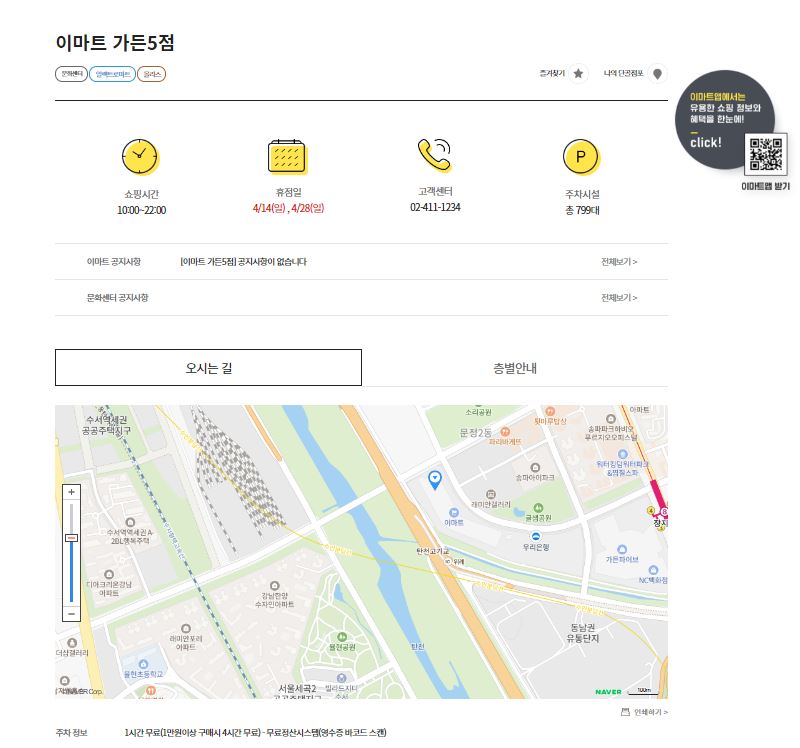Click the 고객센터 phone number 02-411-1234
Image resolution: width=800 pixels, height=748 pixels.
[435, 207]
